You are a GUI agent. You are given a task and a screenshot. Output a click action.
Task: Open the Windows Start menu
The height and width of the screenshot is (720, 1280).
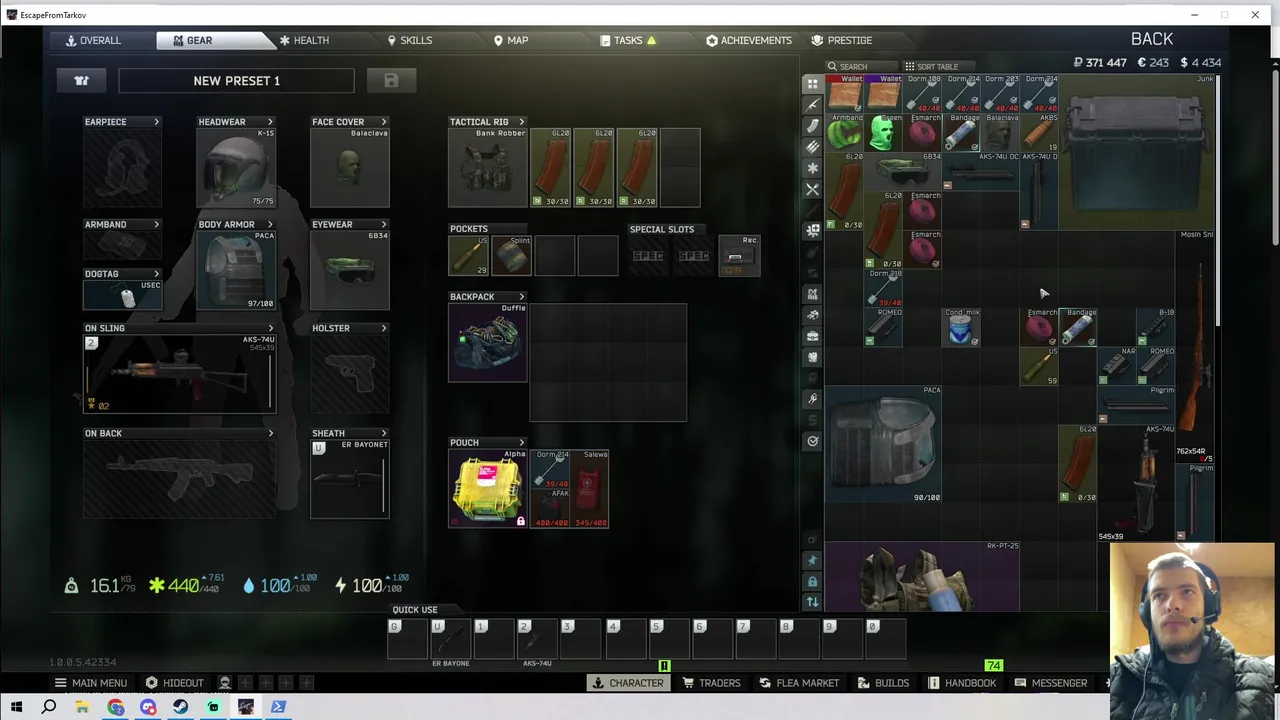coord(16,707)
